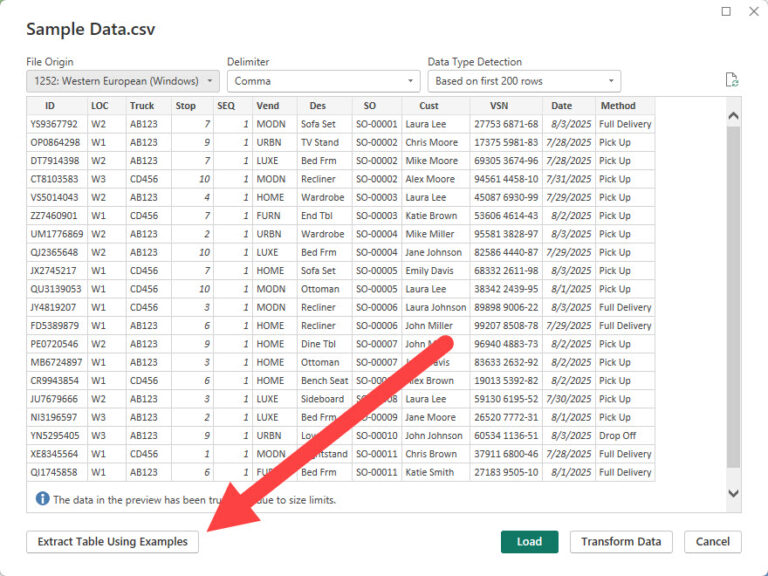Click ID cell MB6724897
The height and width of the screenshot is (576, 768).
coord(56,362)
